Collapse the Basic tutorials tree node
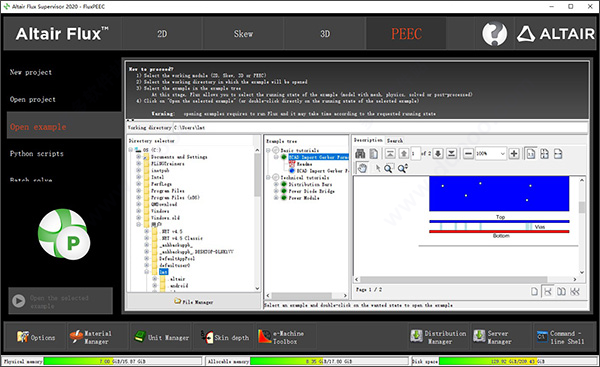The image size is (600, 367). (268, 150)
